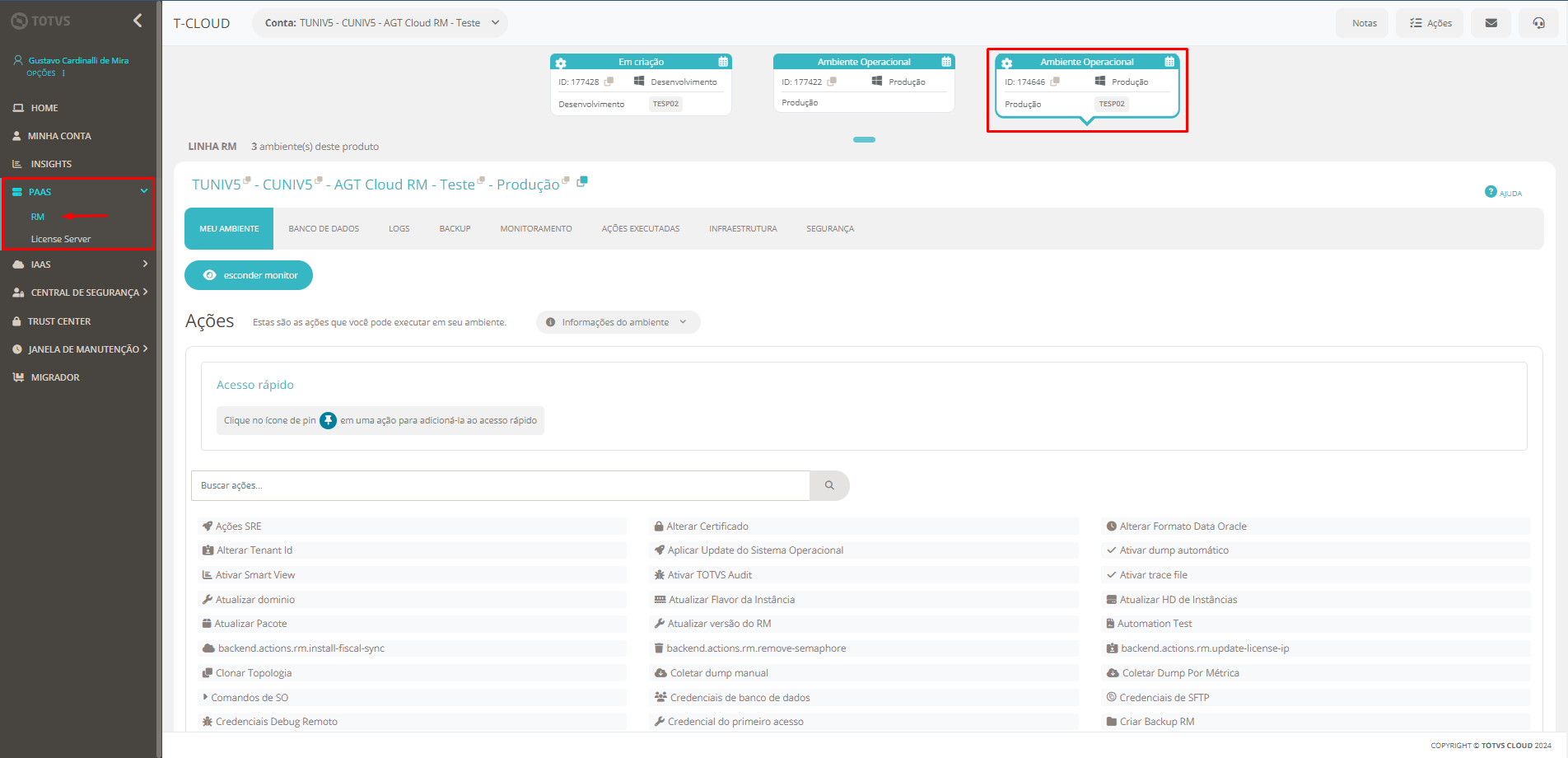Open gear settings on environment 174646 card
The height and width of the screenshot is (758, 1568).
1006,63
